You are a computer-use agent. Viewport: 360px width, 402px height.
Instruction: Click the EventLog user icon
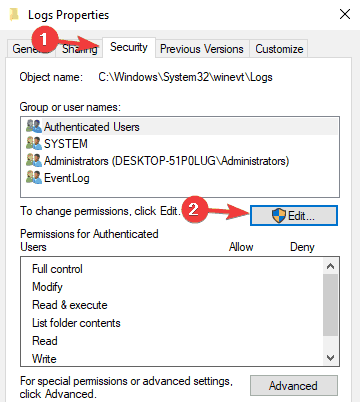tap(34, 178)
